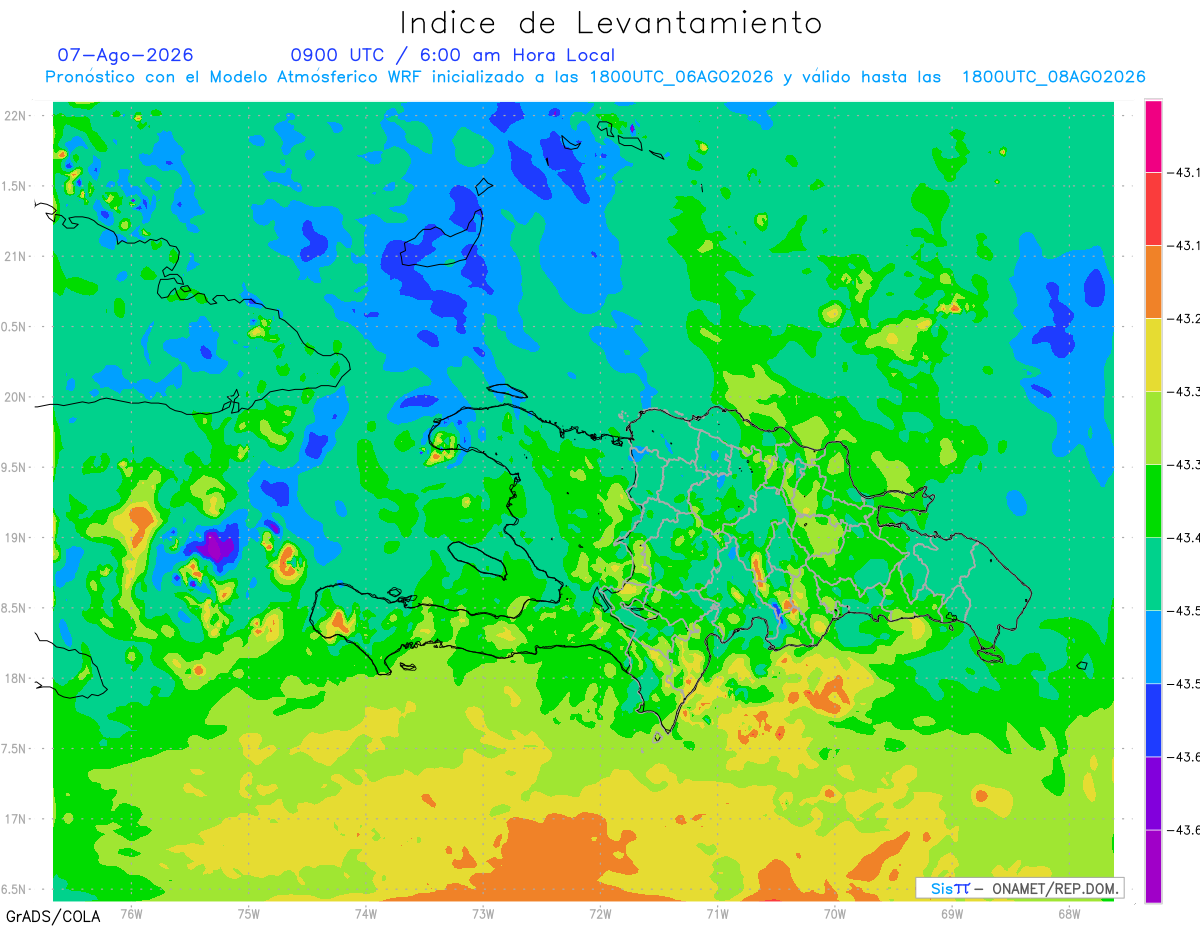The height and width of the screenshot is (927, 1200).
Task: Click the 20N latitude label
Action: coord(16,397)
